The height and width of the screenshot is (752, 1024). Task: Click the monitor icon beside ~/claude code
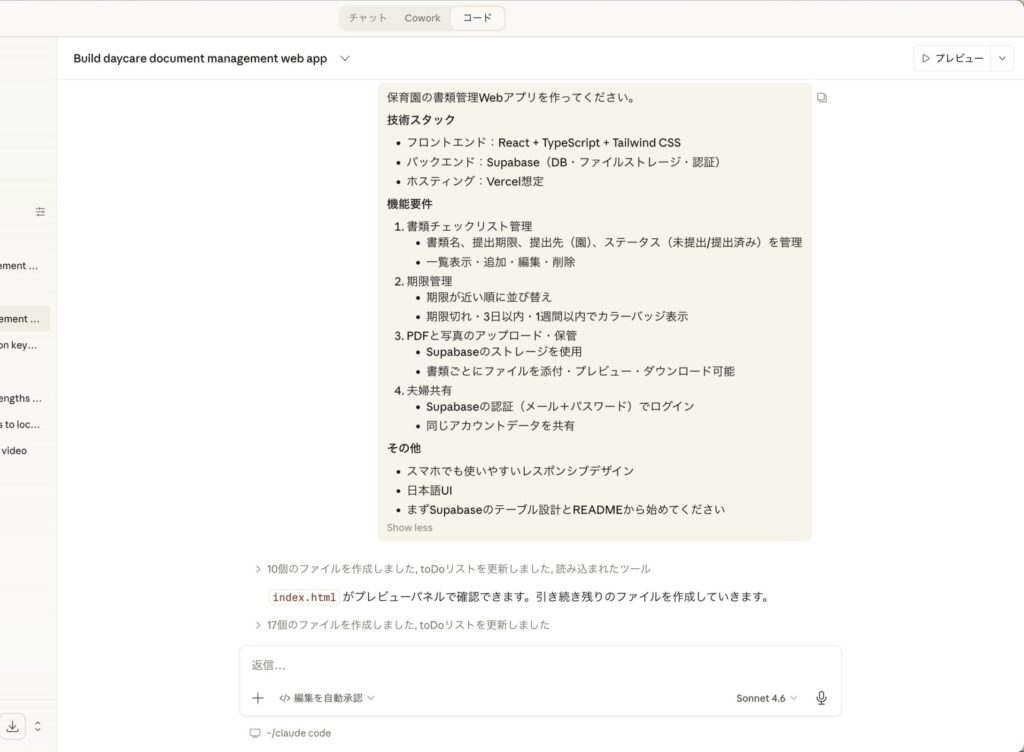point(255,732)
